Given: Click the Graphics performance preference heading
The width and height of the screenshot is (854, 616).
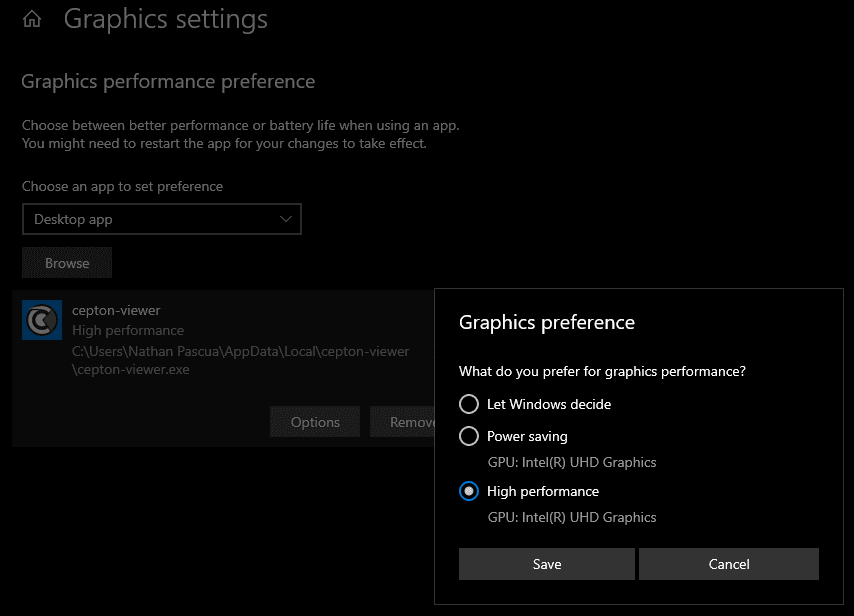Looking at the screenshot, I should [x=168, y=82].
